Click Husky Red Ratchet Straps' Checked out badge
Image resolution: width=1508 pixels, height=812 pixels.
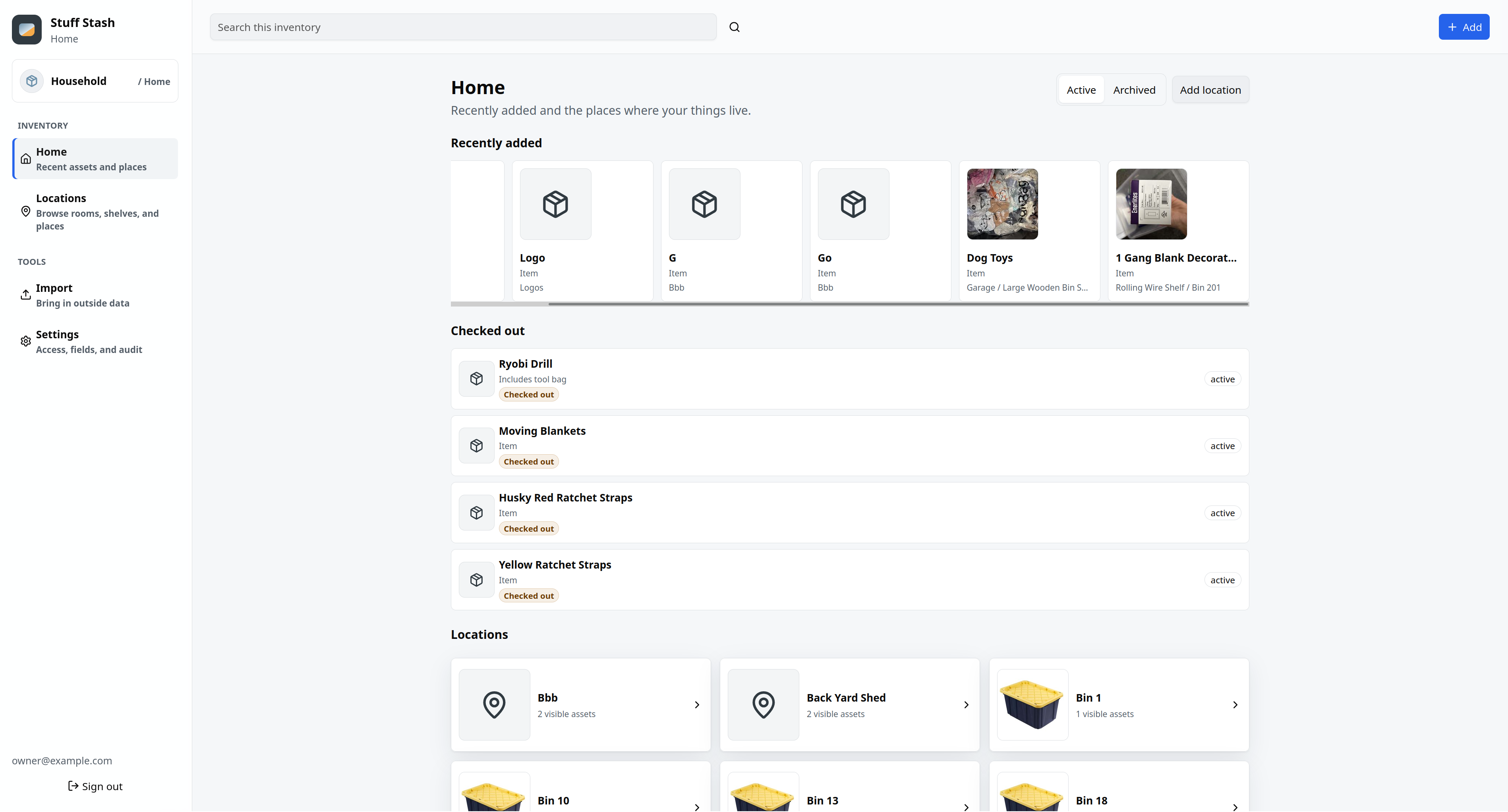click(x=528, y=528)
